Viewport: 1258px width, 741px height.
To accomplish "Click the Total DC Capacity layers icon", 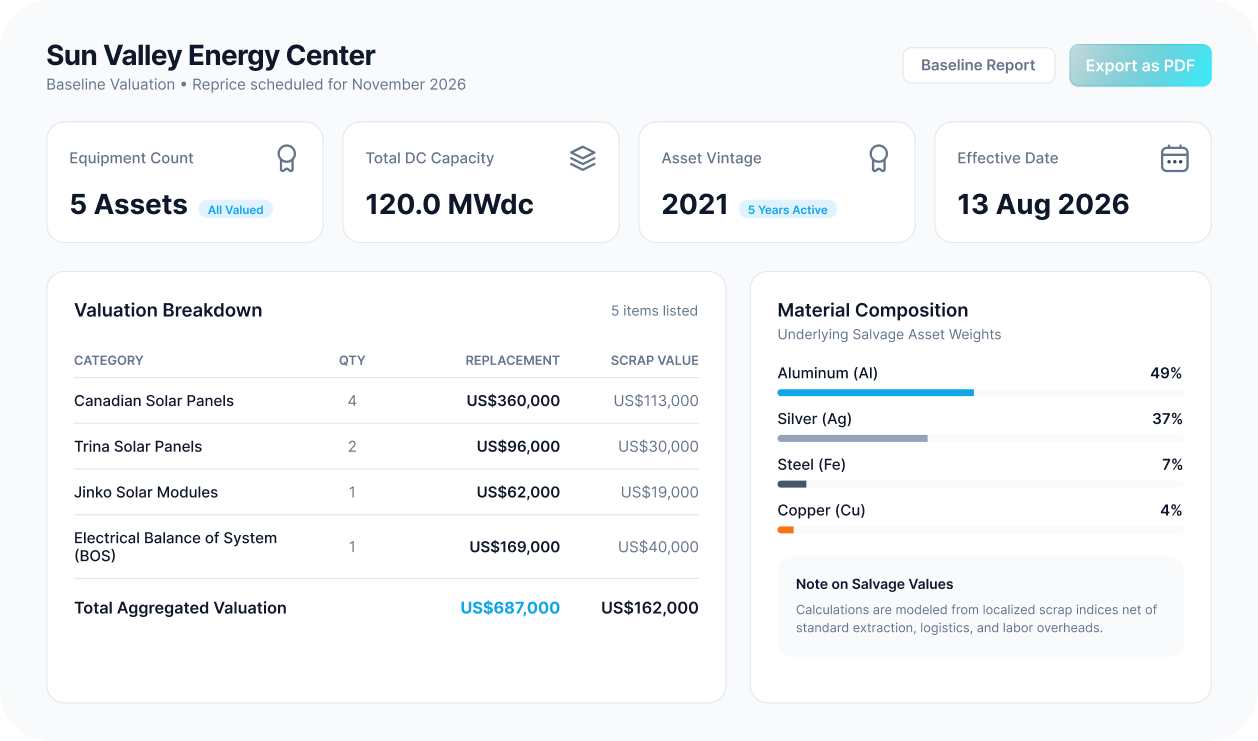I will (x=583, y=158).
